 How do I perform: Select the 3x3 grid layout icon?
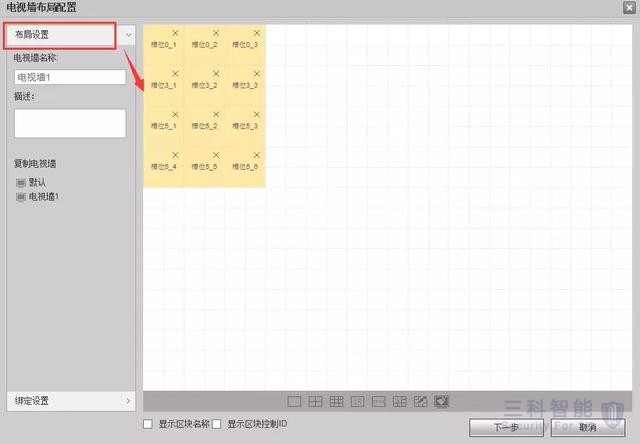pyautogui.click(x=336, y=401)
